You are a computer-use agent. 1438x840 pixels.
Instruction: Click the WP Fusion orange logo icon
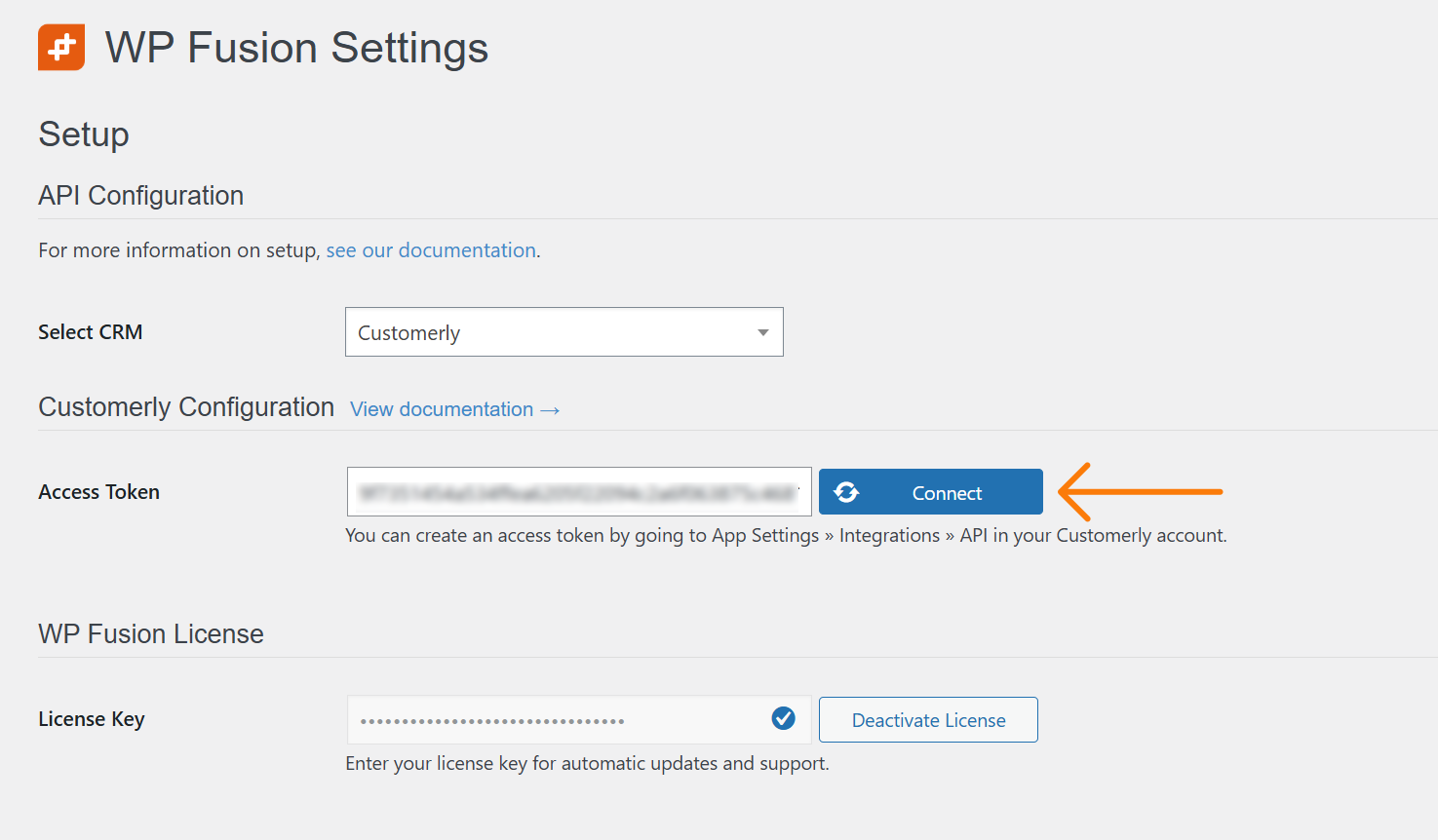point(61,48)
